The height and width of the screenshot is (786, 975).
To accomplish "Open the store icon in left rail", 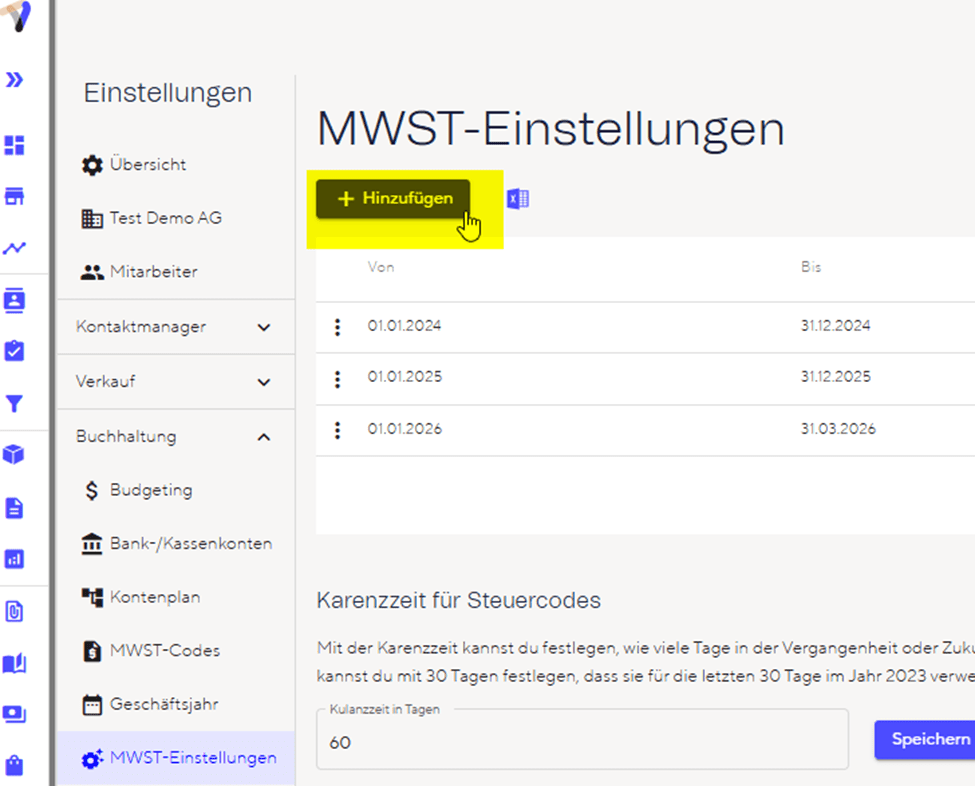I will coord(15,197).
